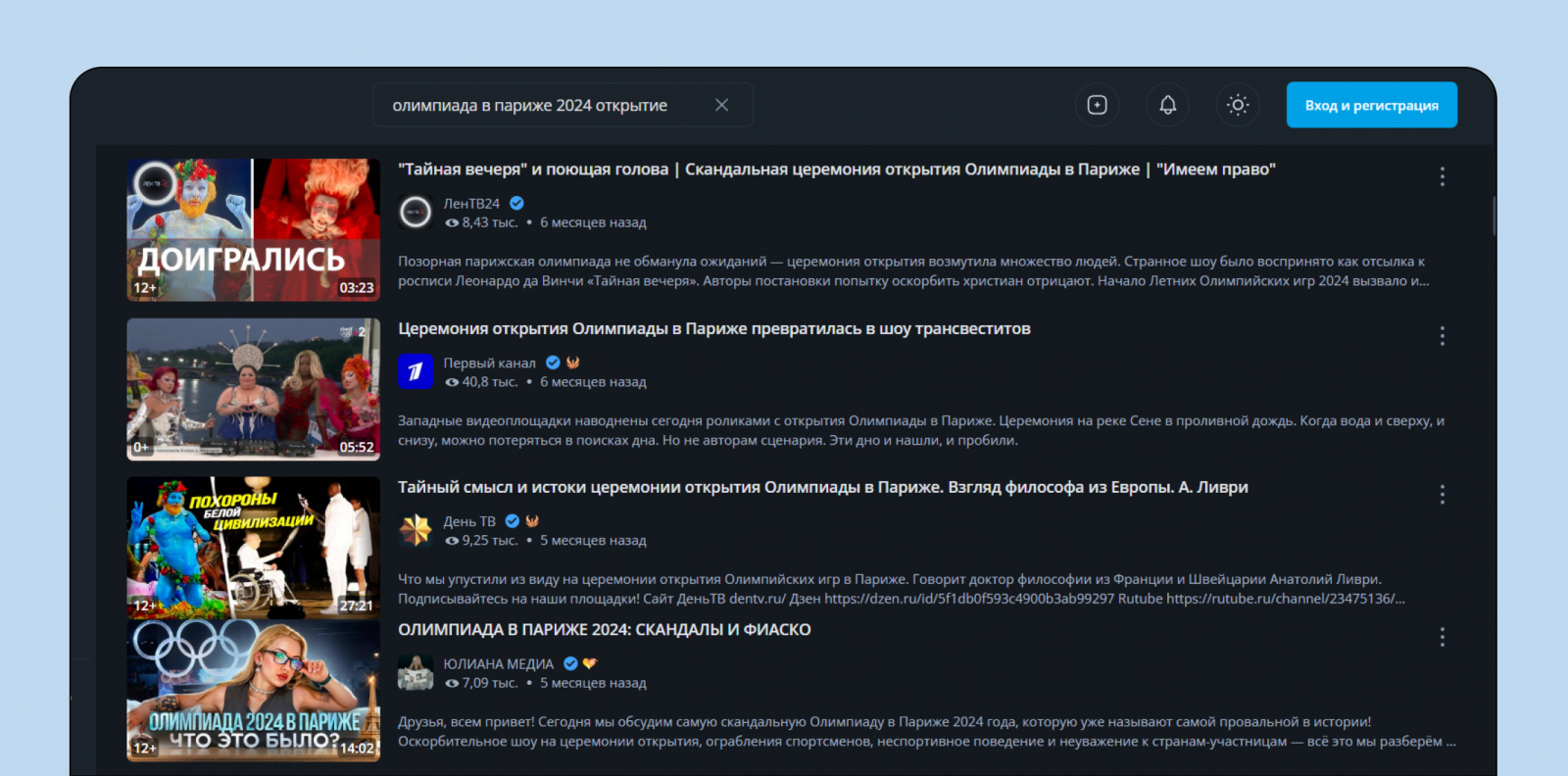This screenshot has width=1568, height=776.
Task: Click the 'Вход и регистрация' button
Action: pos(1371,105)
